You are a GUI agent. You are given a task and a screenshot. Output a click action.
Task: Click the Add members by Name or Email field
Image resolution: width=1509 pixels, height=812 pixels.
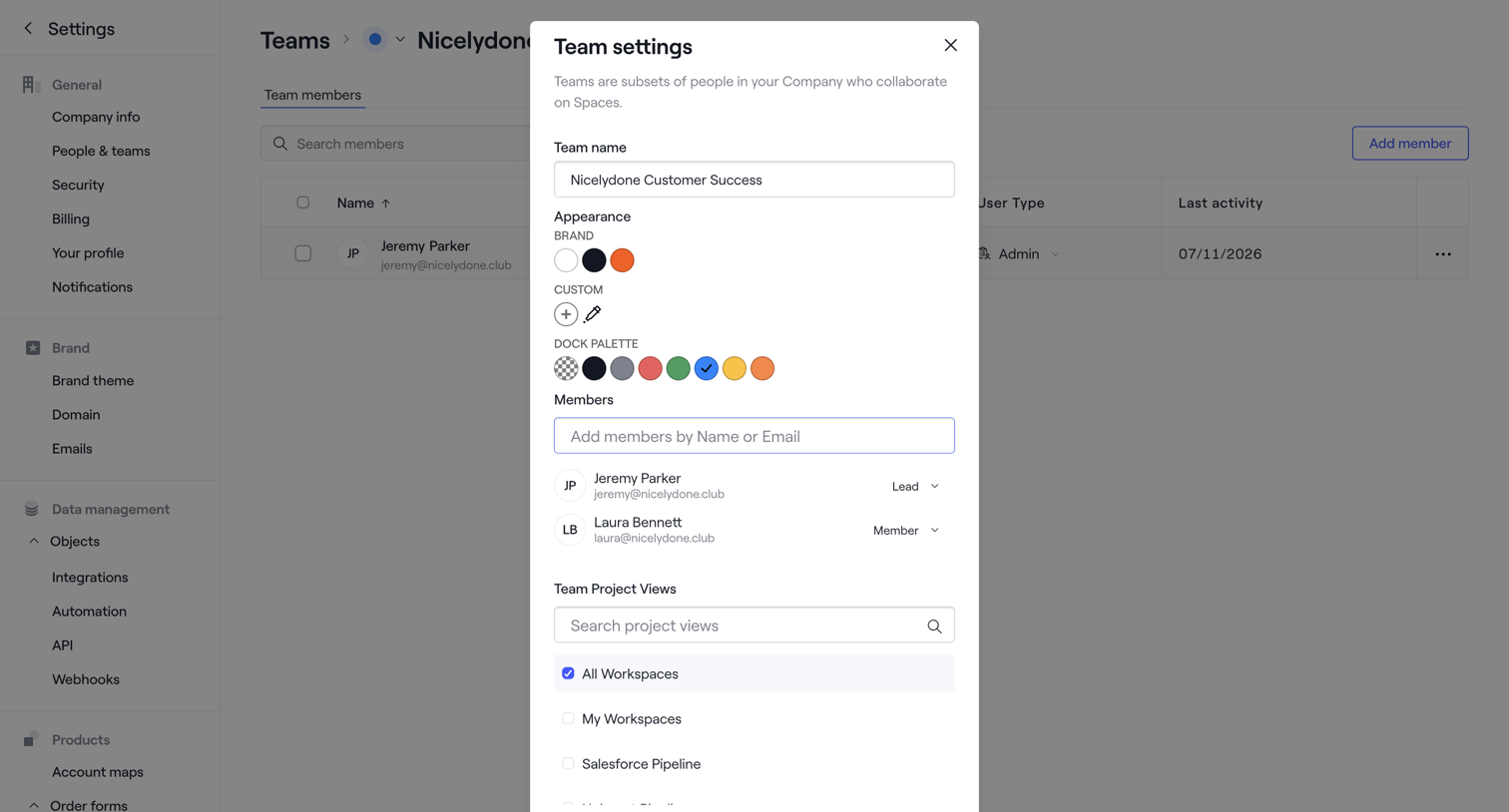click(x=754, y=436)
